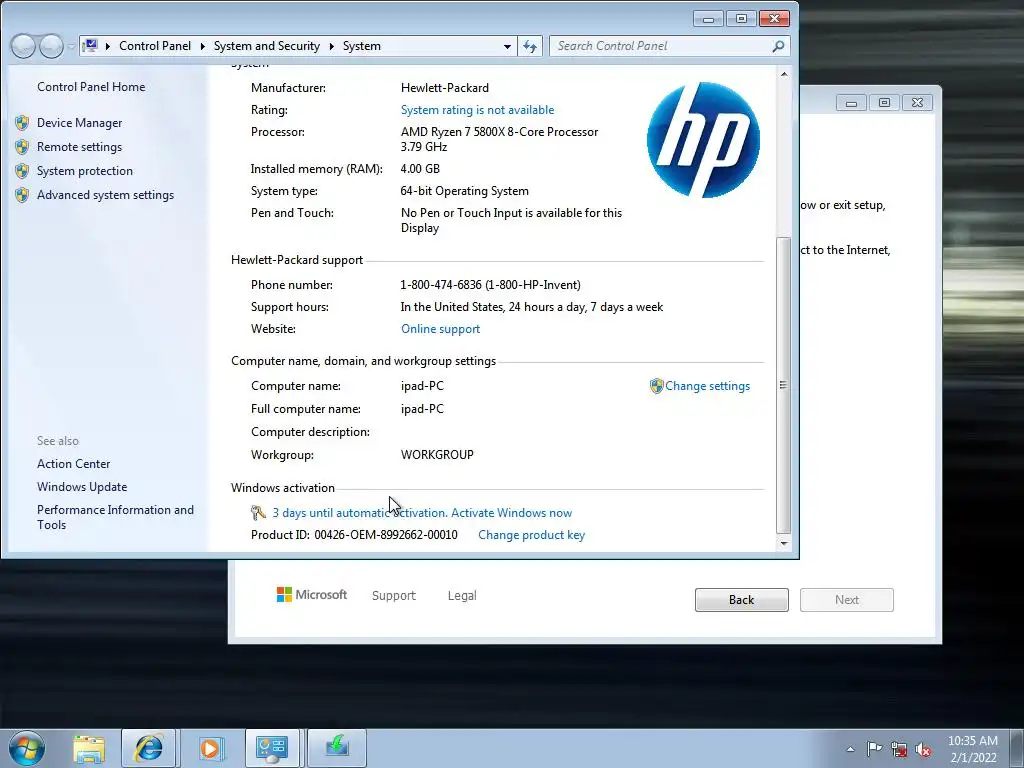The image size is (1024, 768).
Task: Click scrollbar up arrow in System window
Action: (x=784, y=74)
